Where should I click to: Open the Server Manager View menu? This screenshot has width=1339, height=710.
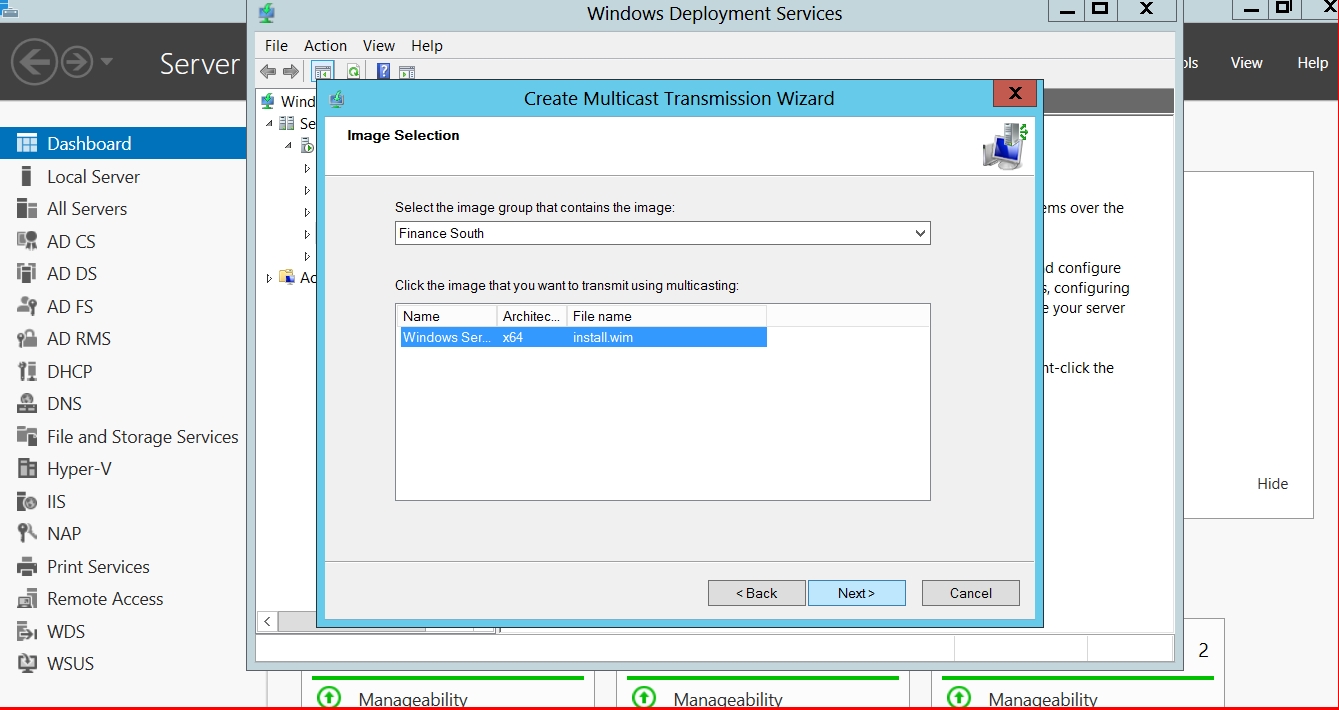(1246, 62)
